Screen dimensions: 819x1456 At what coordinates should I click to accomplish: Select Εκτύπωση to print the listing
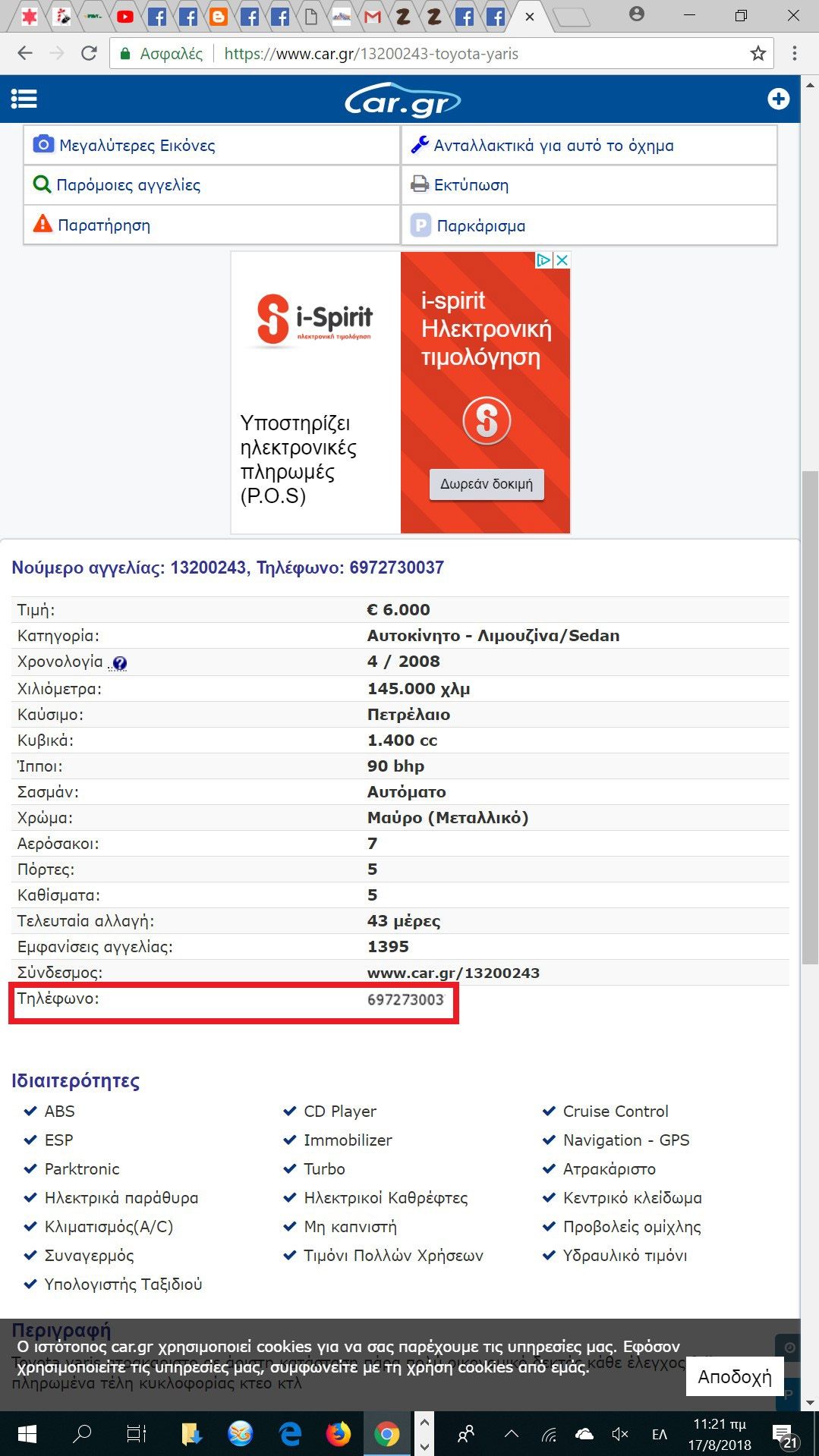[471, 185]
